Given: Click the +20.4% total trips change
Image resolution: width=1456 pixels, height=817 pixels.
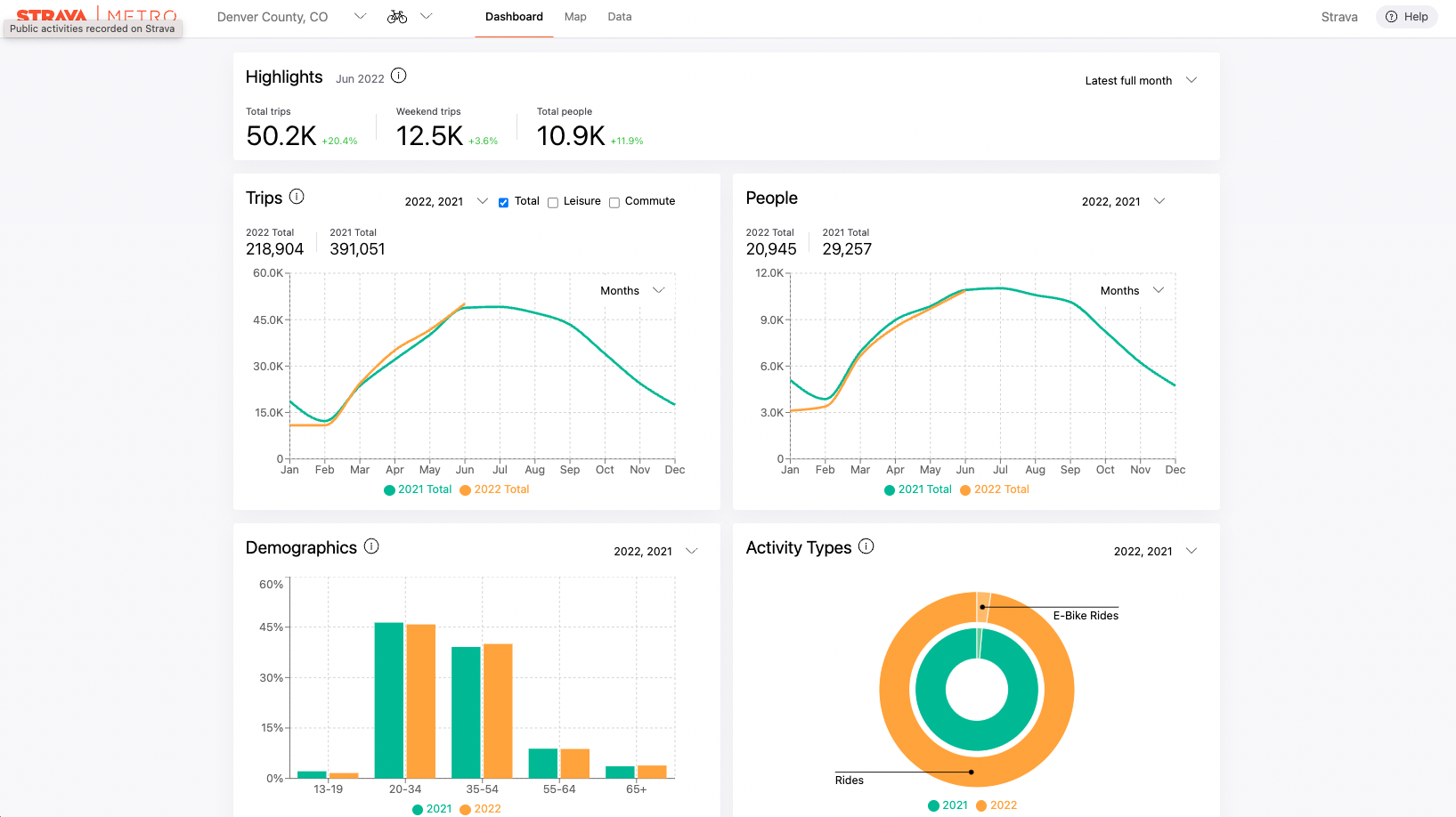Looking at the screenshot, I should tap(339, 142).
